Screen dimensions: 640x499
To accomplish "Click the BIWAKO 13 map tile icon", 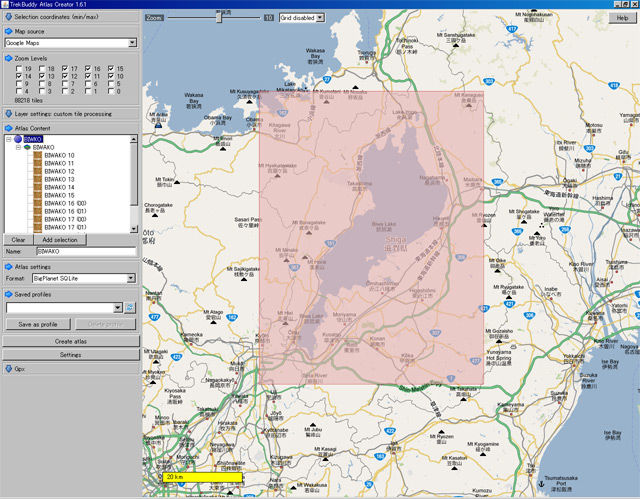I will coord(38,179).
